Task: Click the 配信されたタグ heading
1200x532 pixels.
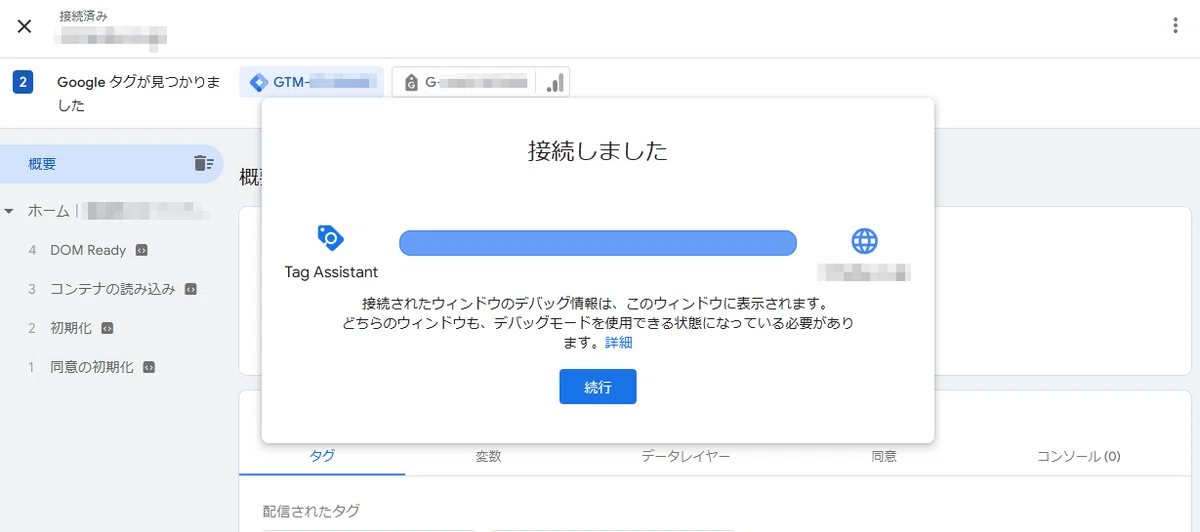Action: coord(311,511)
